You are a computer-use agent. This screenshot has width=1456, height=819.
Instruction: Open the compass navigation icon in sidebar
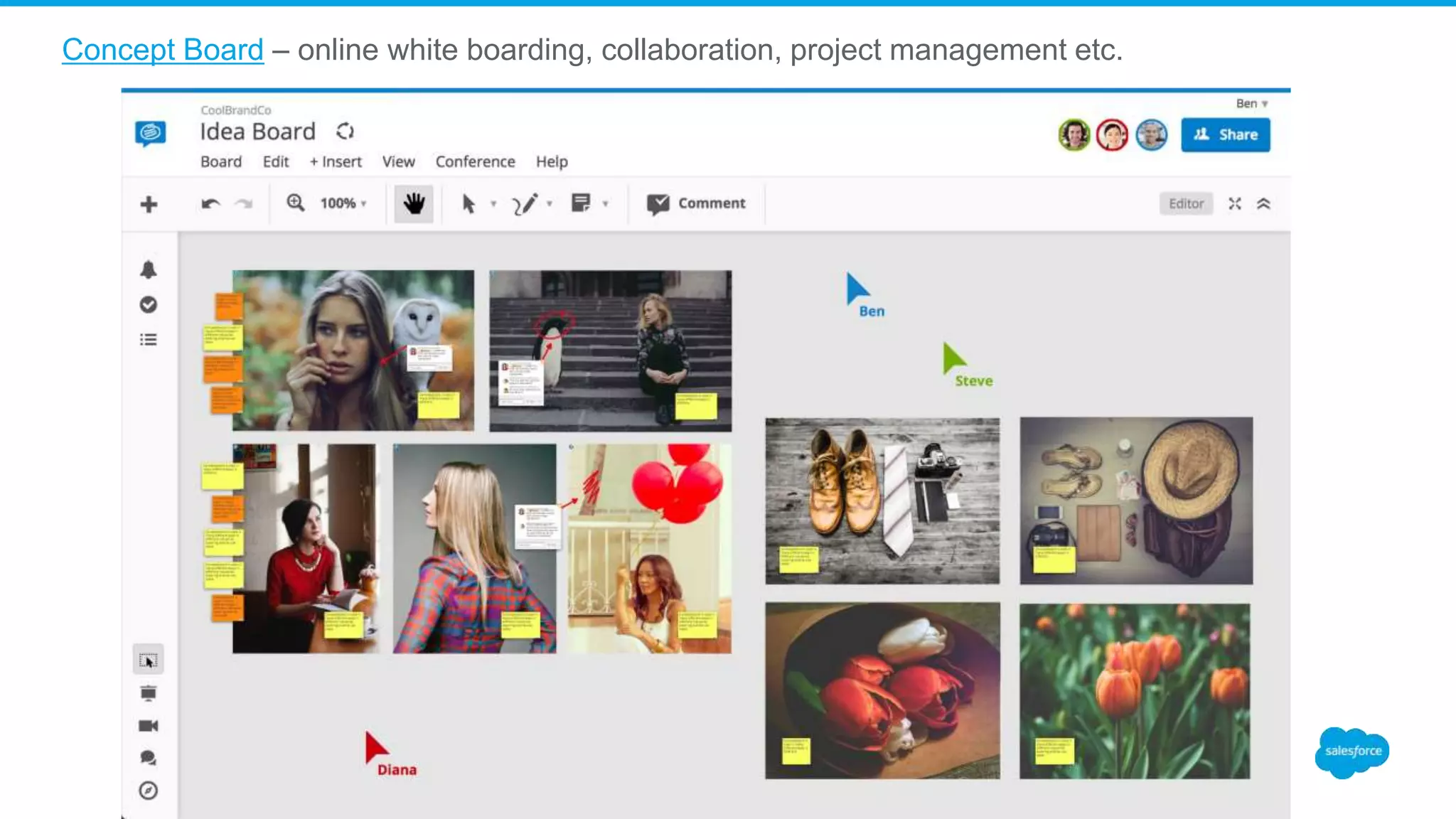[148, 791]
